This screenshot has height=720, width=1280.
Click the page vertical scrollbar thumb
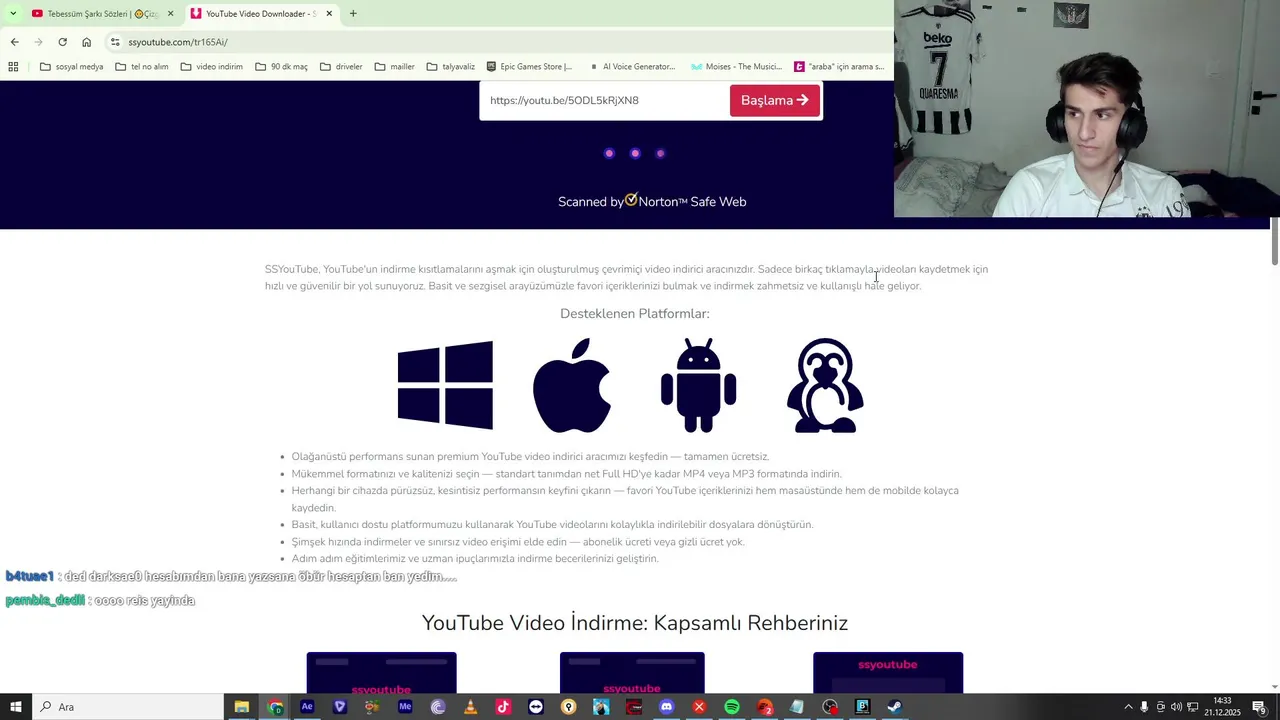pyautogui.click(x=1275, y=240)
